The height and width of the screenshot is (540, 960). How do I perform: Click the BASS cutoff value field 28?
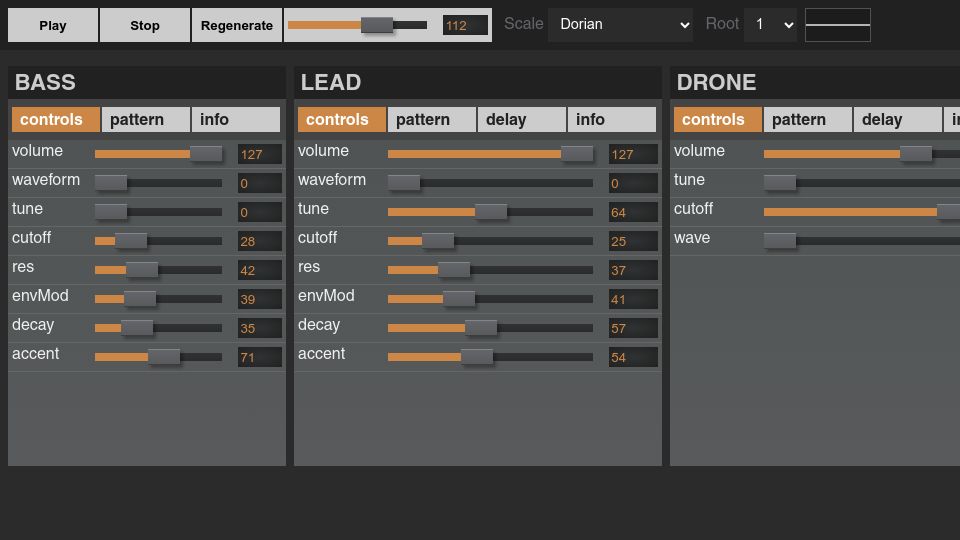point(260,241)
